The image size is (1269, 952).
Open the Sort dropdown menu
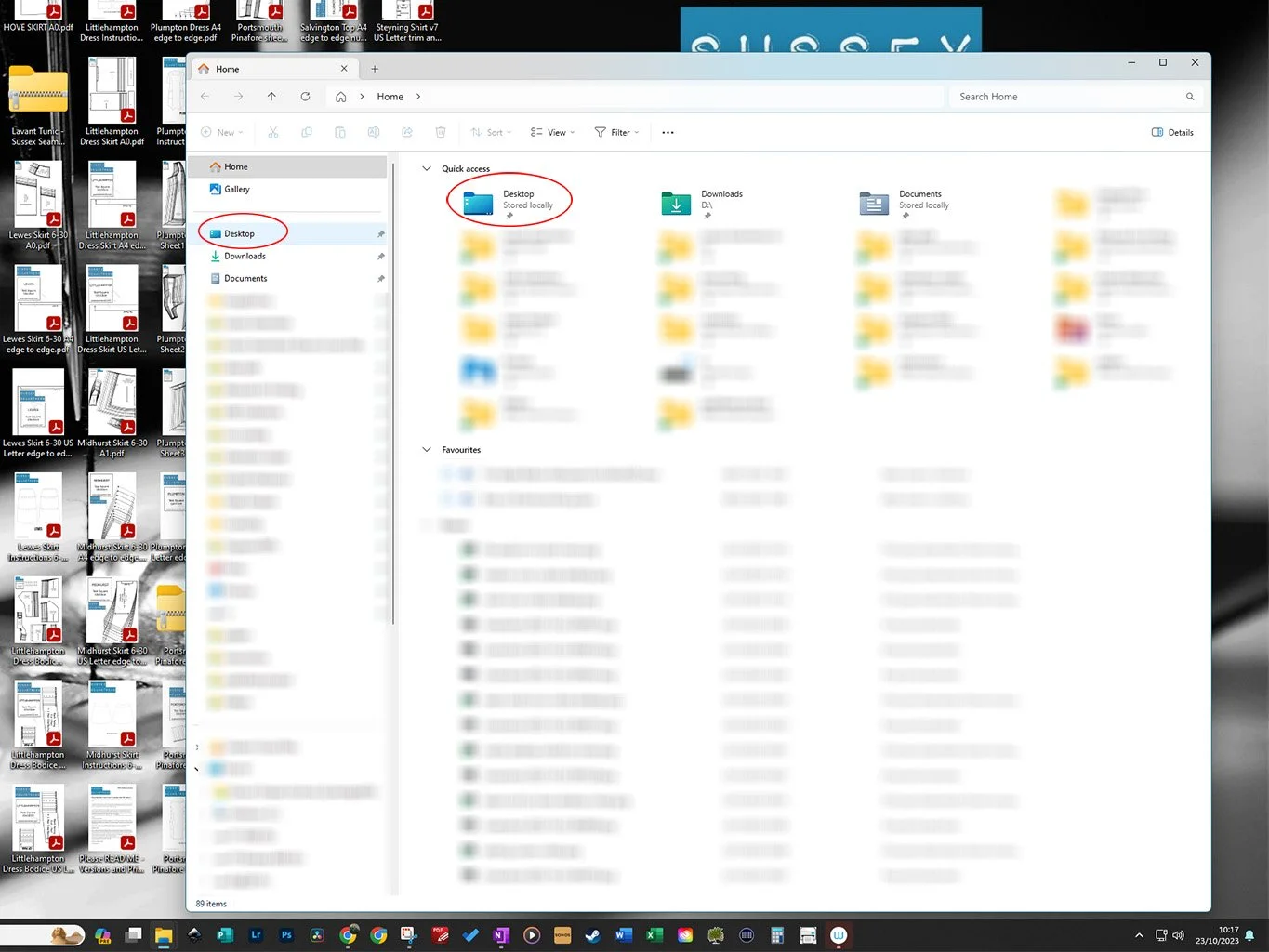coord(491,132)
